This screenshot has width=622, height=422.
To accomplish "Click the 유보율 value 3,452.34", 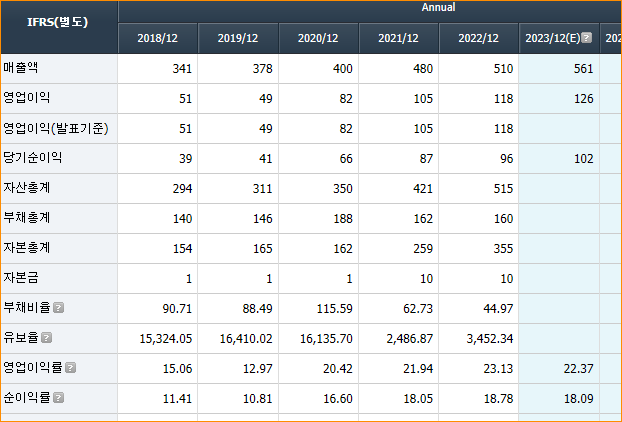I will [x=490, y=339].
